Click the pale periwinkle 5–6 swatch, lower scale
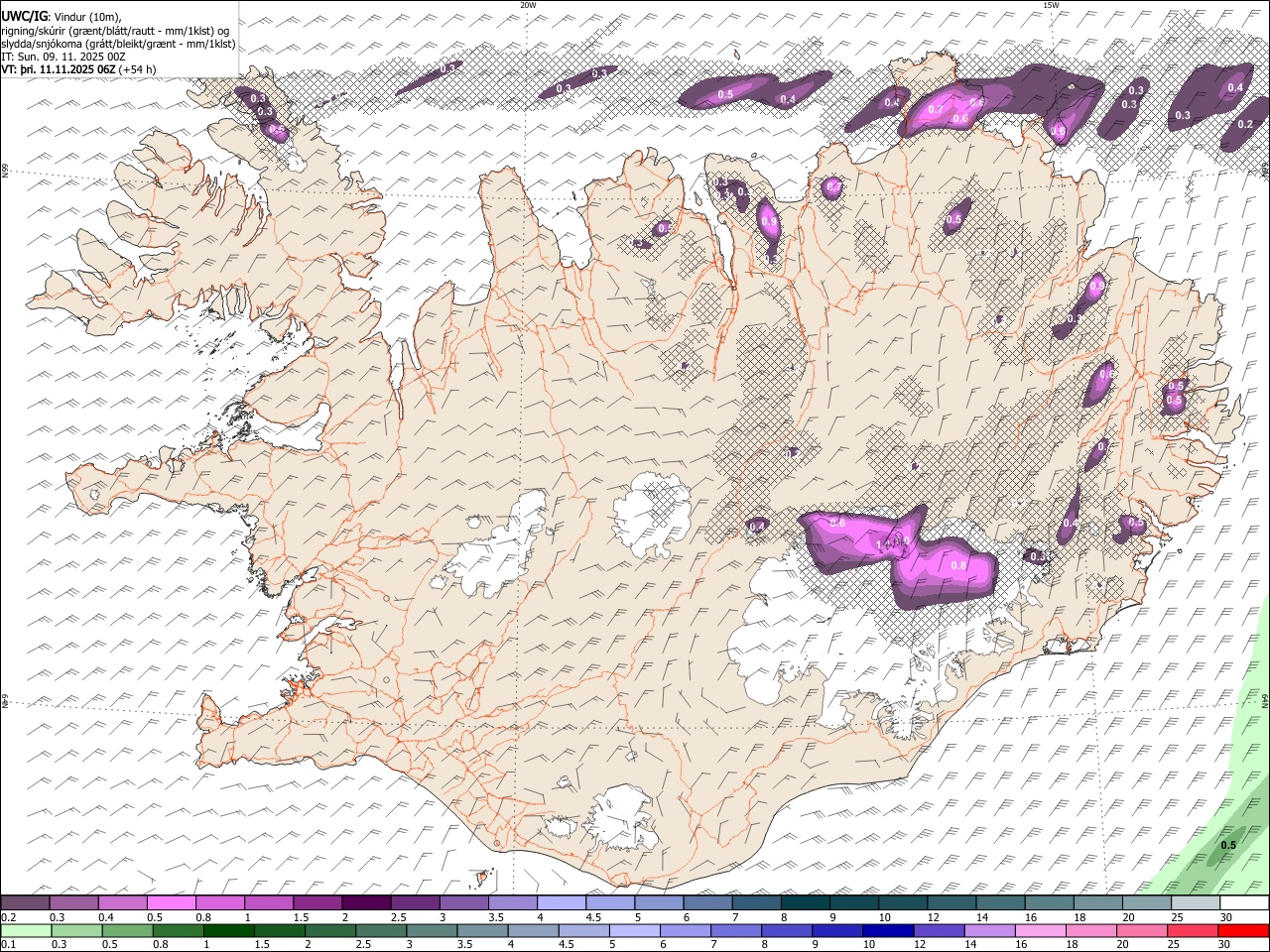Viewport: 1270px width, 952px height. (x=635, y=930)
